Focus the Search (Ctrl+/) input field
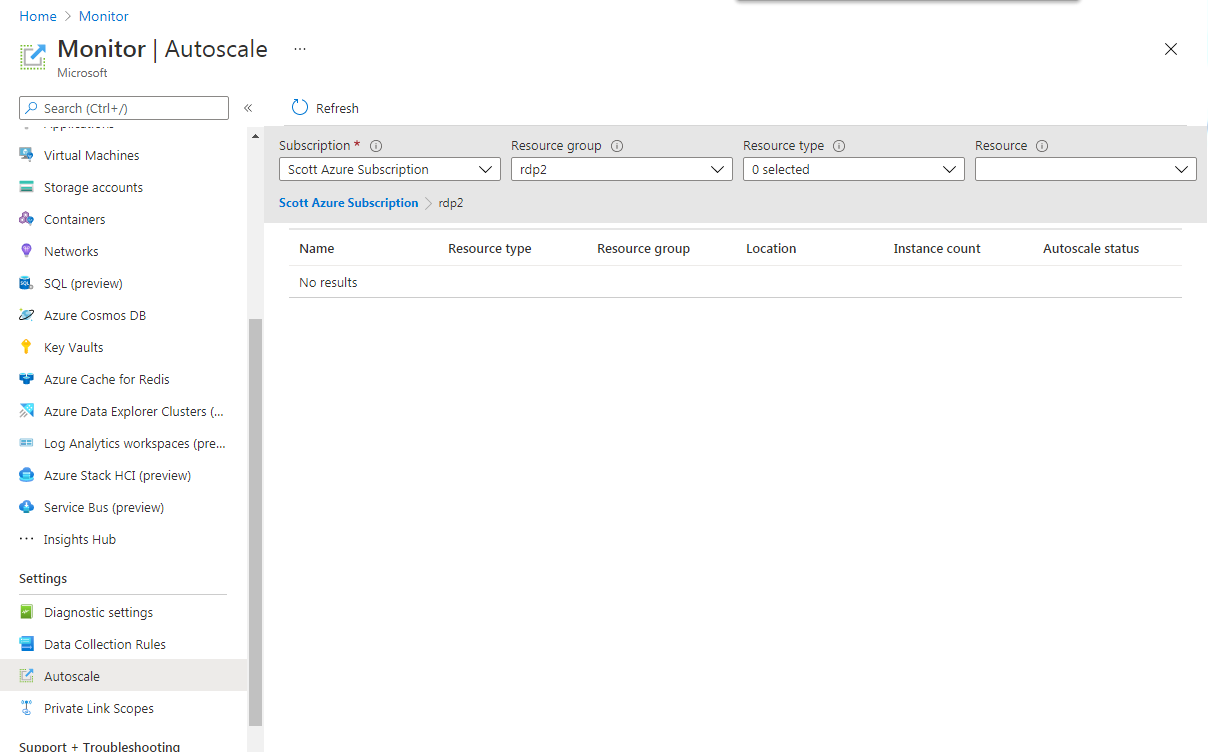The image size is (1208, 752). (x=124, y=108)
